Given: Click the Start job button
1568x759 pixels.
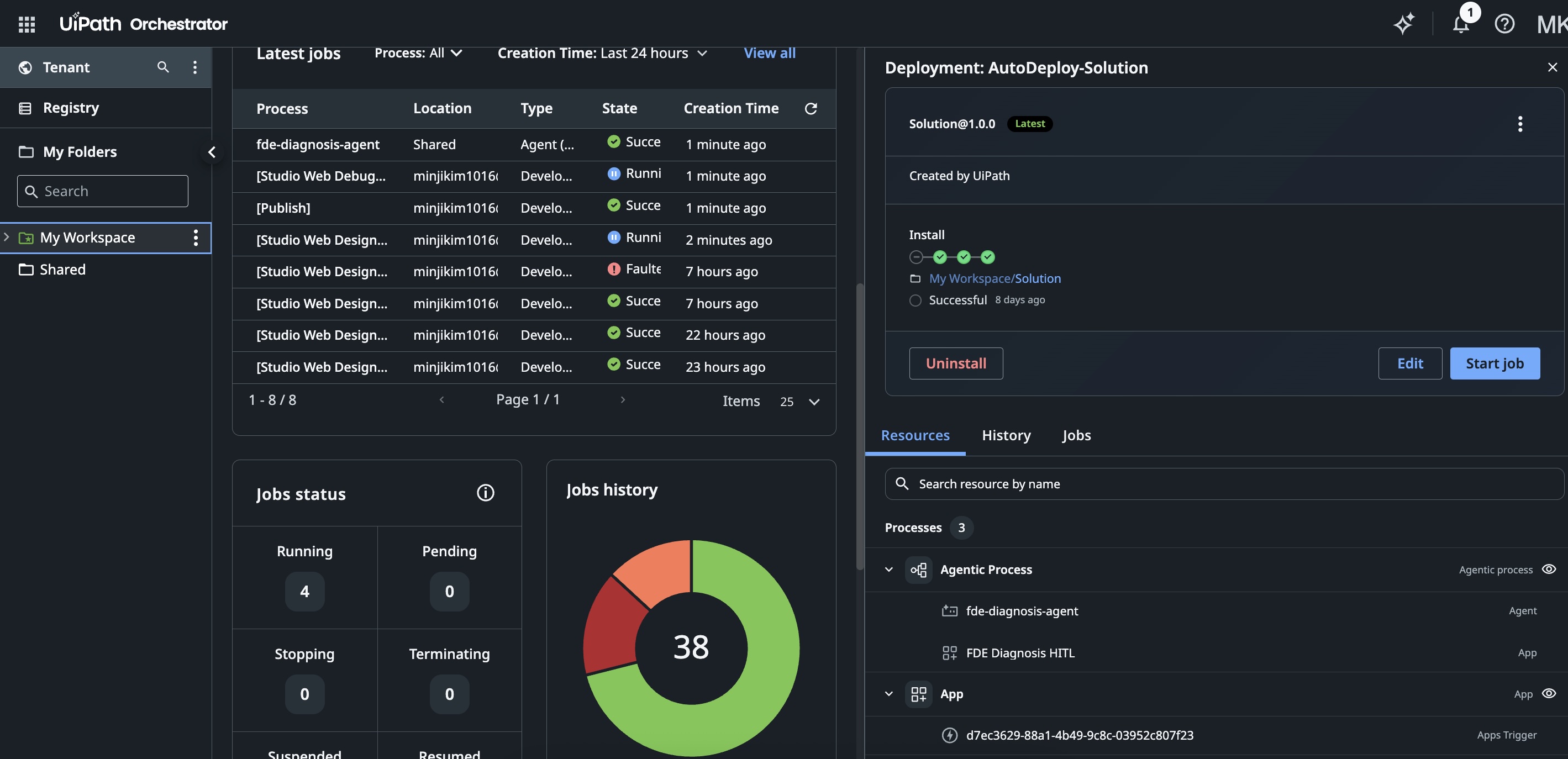Looking at the screenshot, I should pyautogui.click(x=1495, y=363).
